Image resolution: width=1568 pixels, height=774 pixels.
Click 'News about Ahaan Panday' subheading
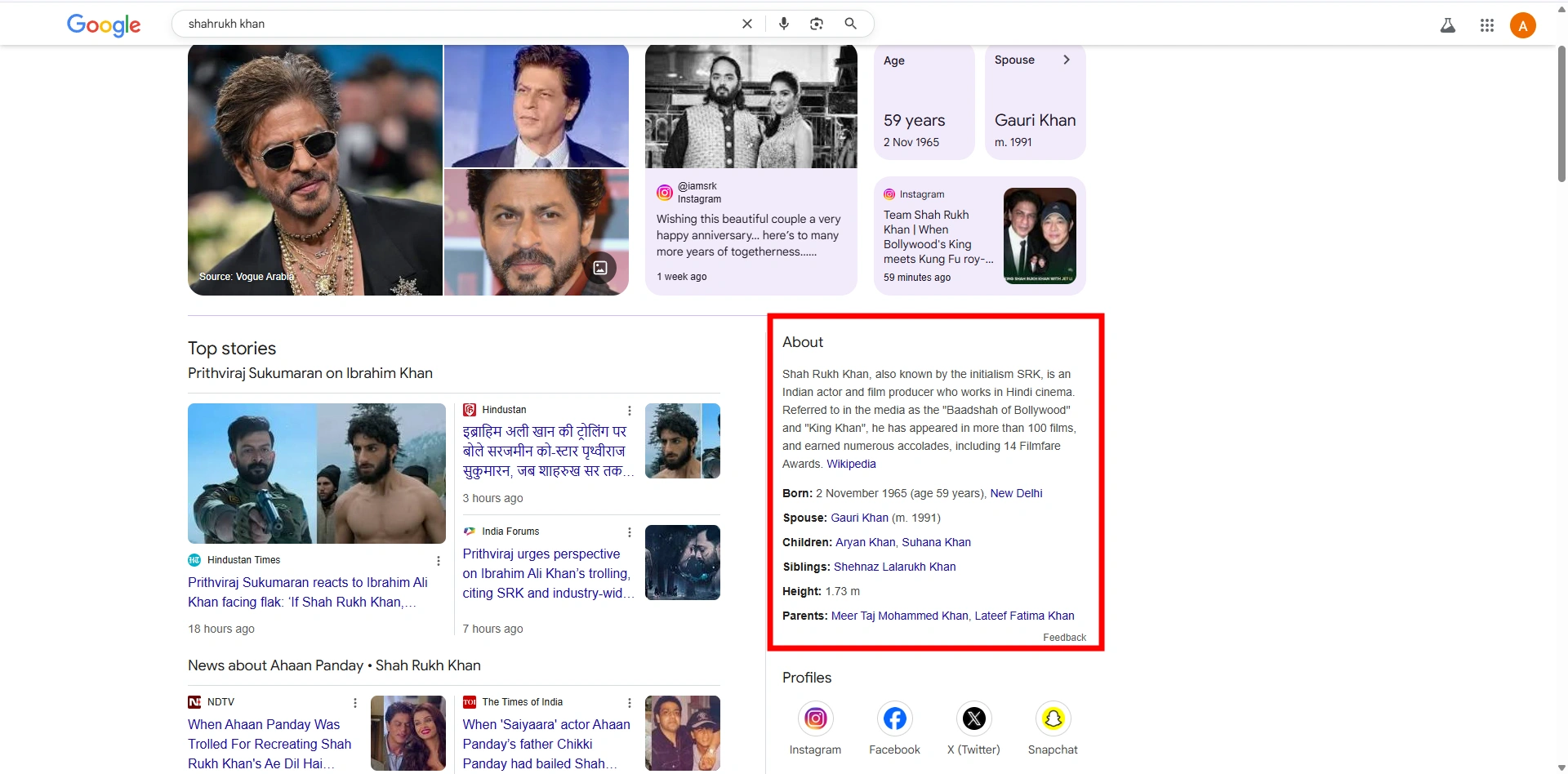(334, 665)
